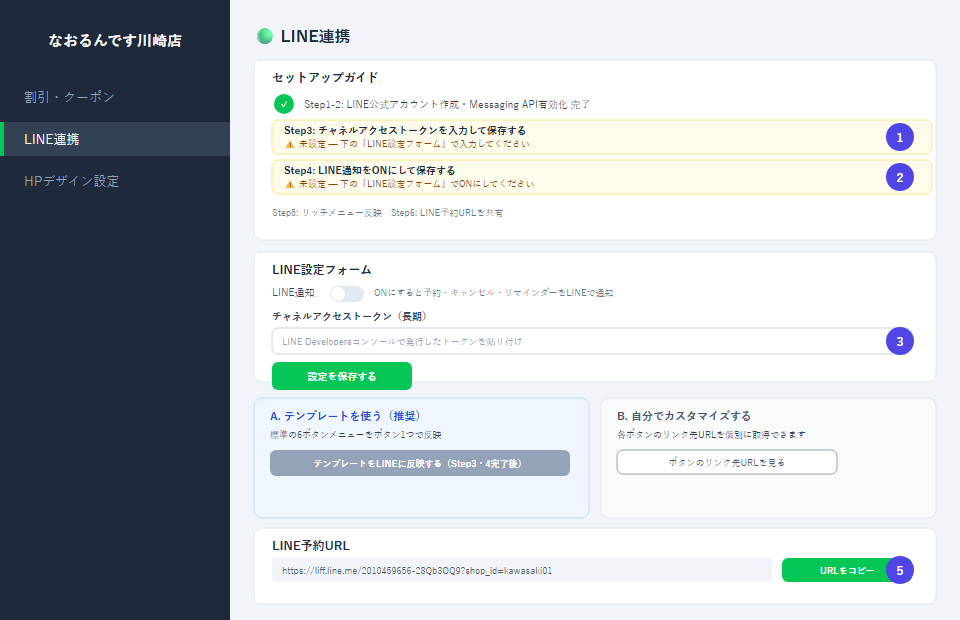
Task: Click the Step4 warning triangle icon
Action: [x=290, y=184]
